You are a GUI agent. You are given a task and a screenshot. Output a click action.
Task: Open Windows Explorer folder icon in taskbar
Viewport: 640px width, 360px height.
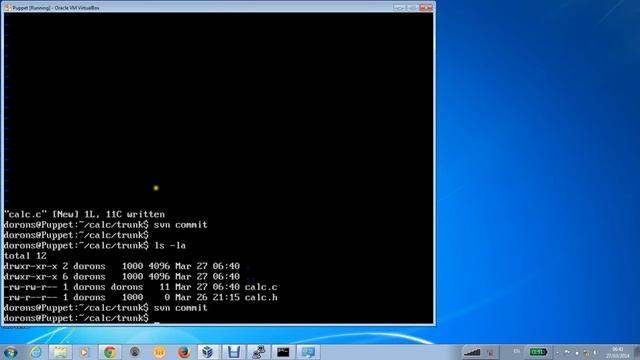(x=60, y=352)
